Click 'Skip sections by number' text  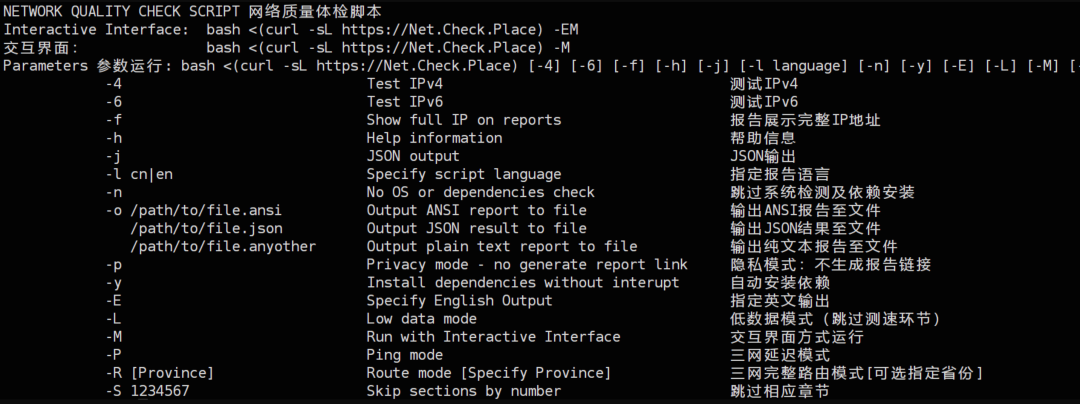(464, 391)
